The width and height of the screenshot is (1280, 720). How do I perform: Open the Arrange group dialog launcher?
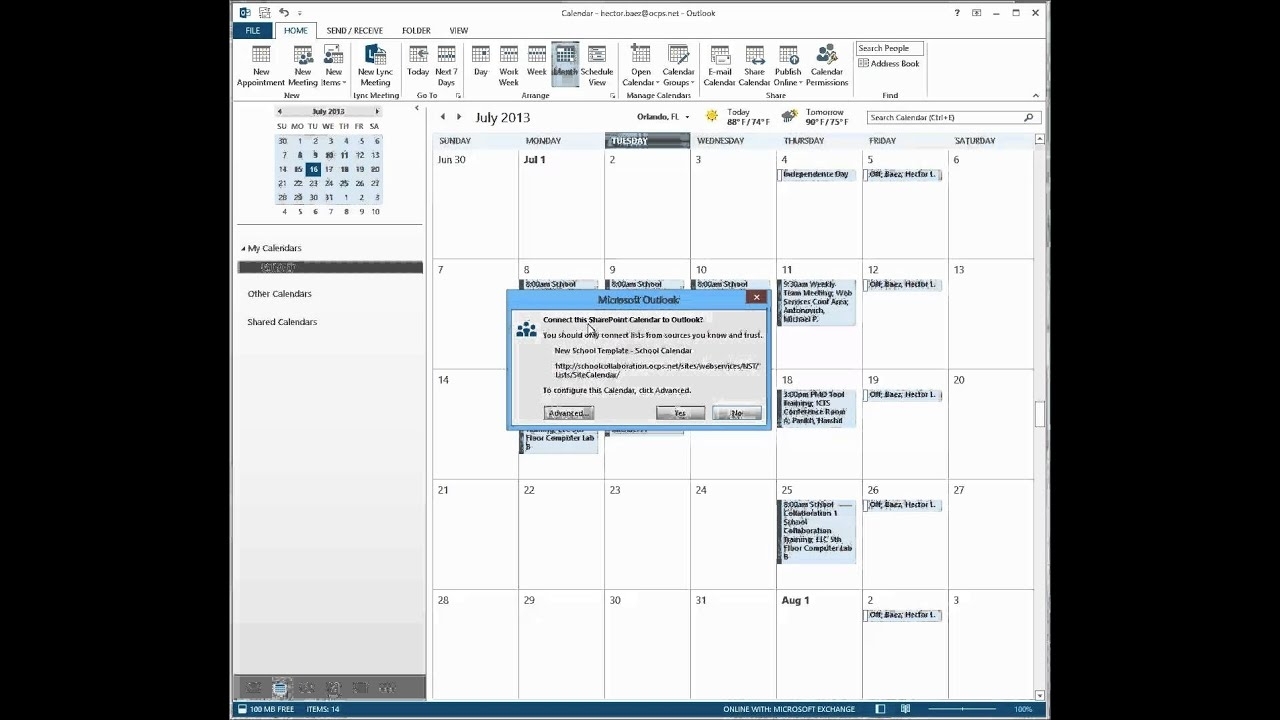[x=611, y=96]
